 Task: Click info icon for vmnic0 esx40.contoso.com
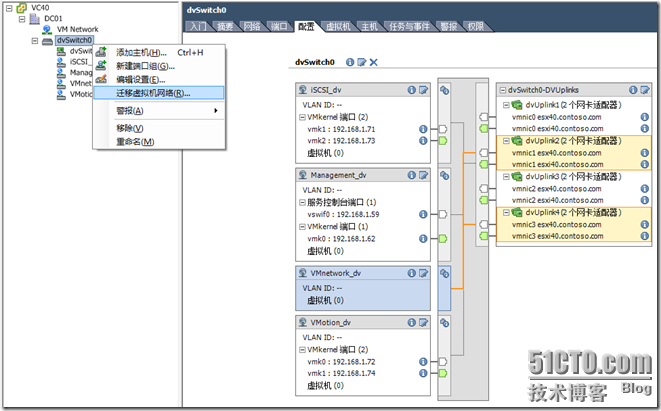(645, 117)
